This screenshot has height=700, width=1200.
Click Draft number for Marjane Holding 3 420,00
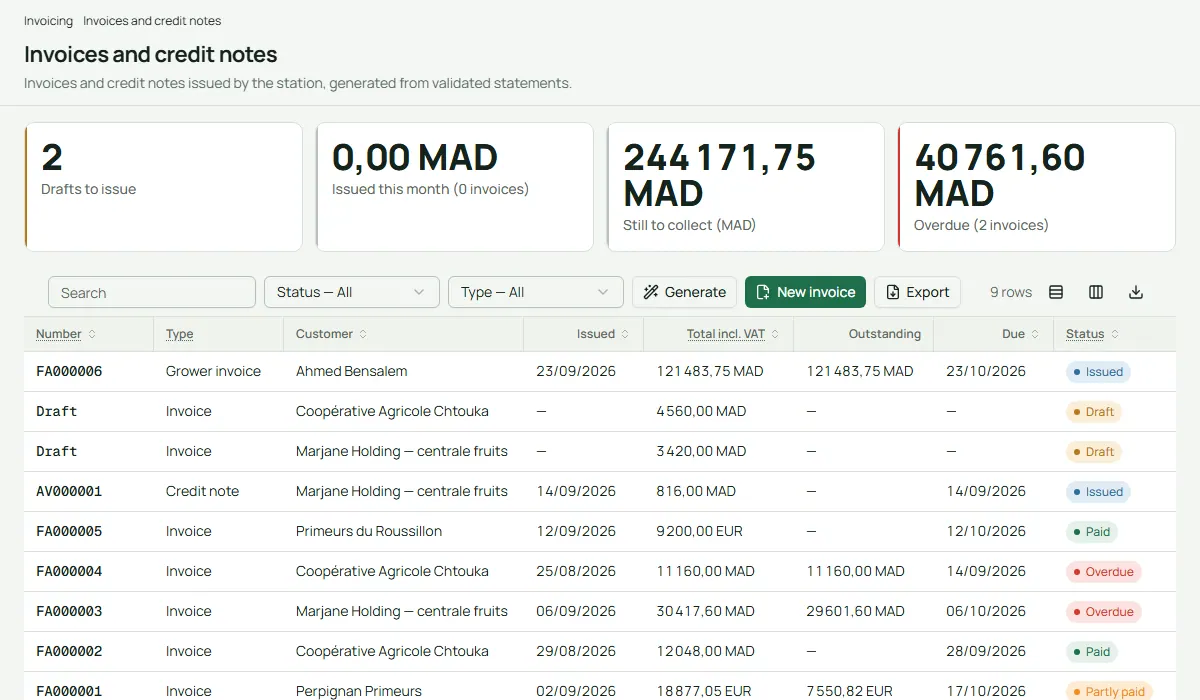[x=56, y=451]
